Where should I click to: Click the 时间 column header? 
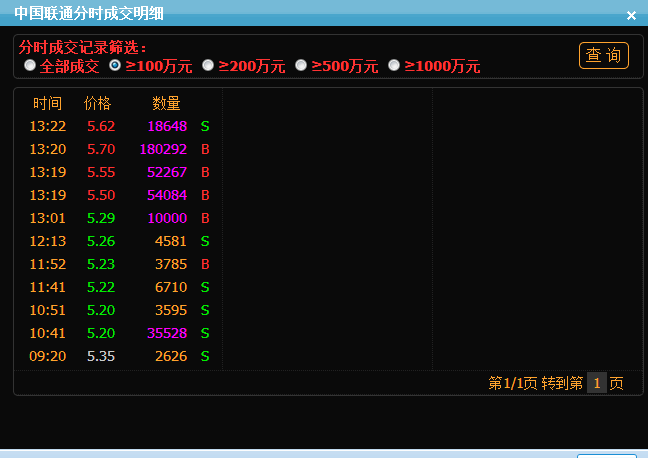[x=47, y=103]
